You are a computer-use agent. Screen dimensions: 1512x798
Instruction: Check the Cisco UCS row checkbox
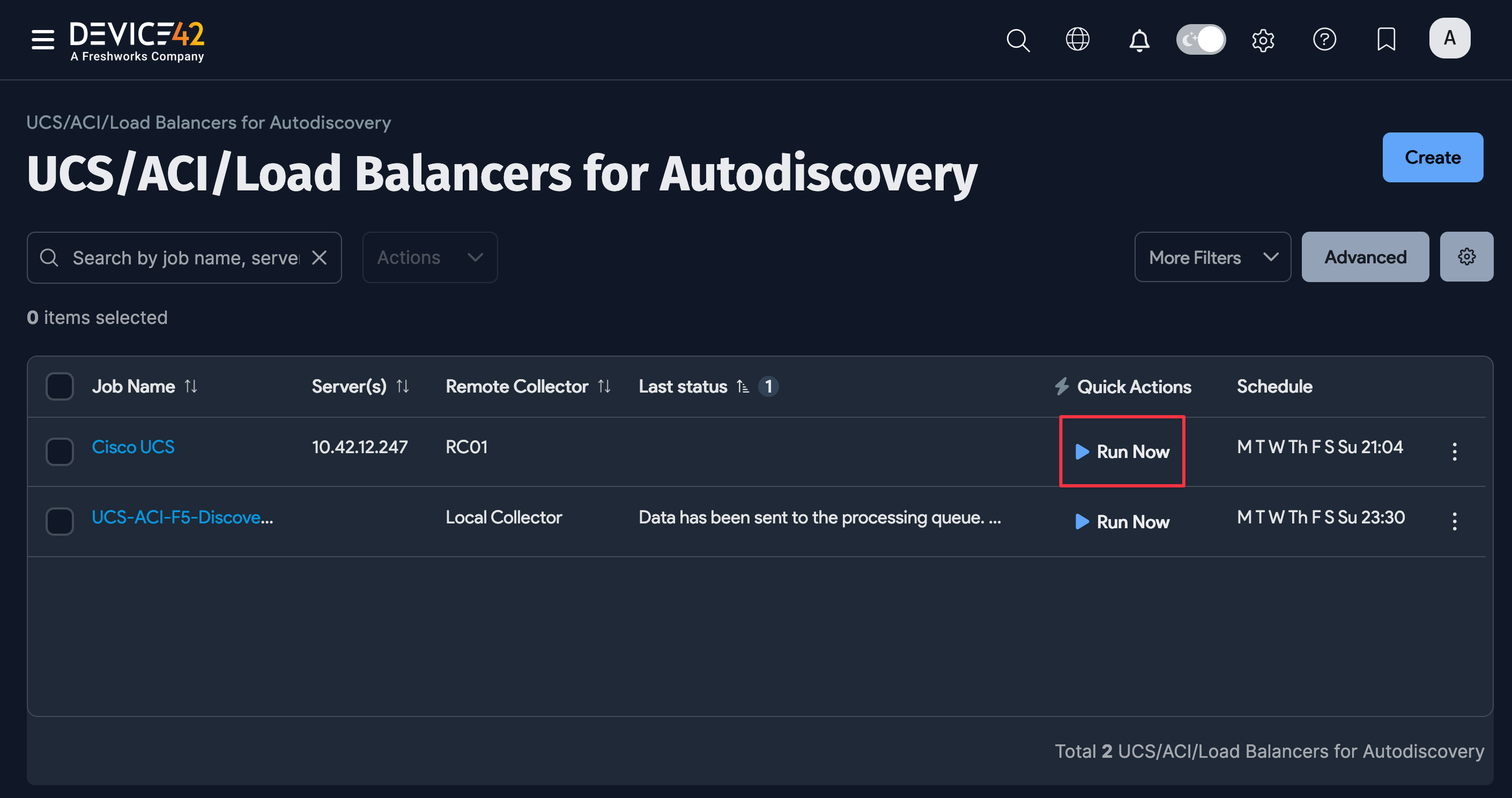(x=60, y=451)
